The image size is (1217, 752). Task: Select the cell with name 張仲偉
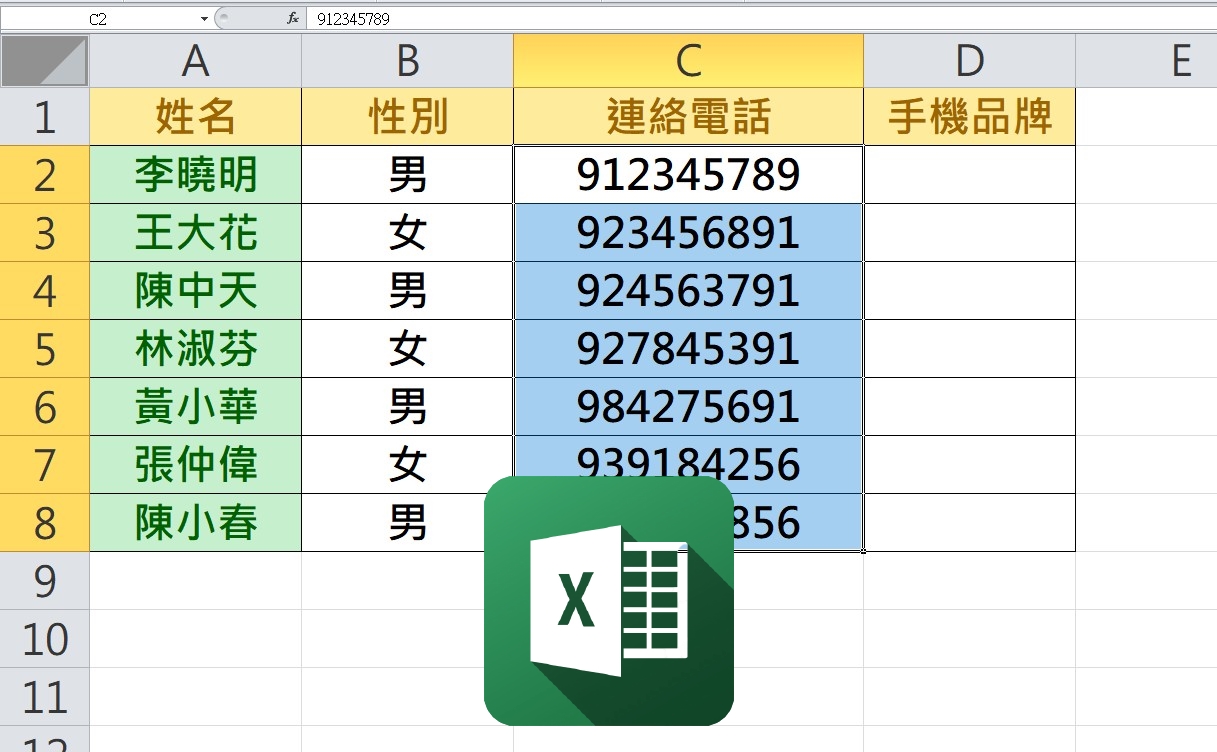196,465
